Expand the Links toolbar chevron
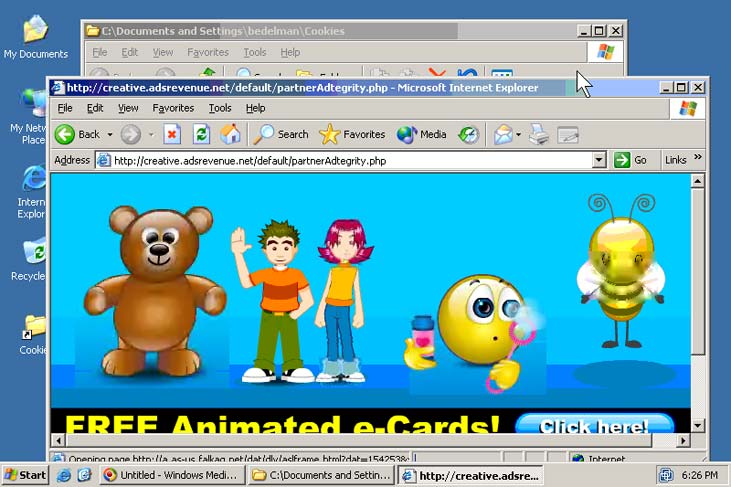Image resolution: width=731 pixels, height=487 pixels. tap(698, 159)
